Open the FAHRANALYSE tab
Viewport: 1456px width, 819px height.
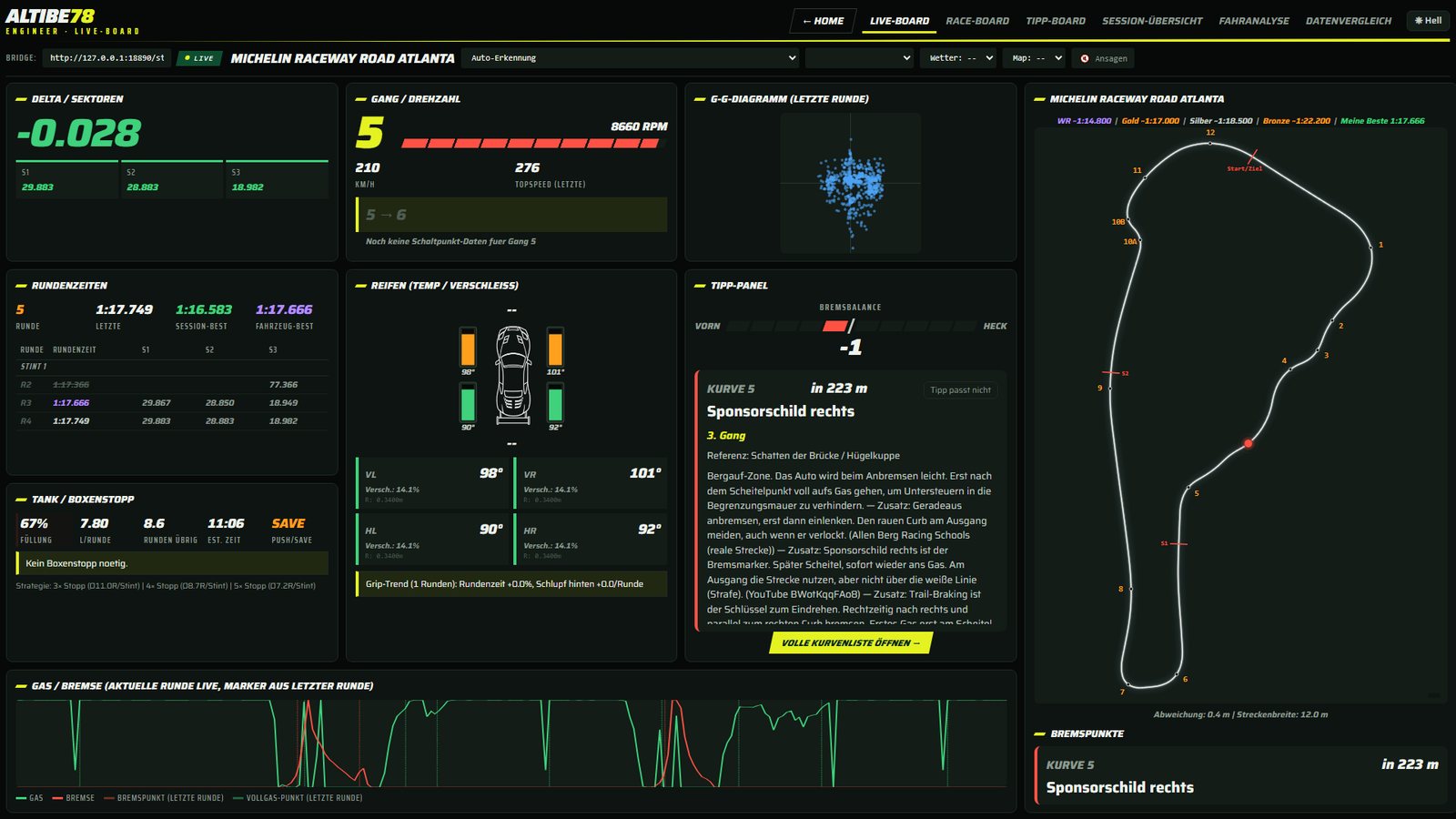pos(1254,21)
